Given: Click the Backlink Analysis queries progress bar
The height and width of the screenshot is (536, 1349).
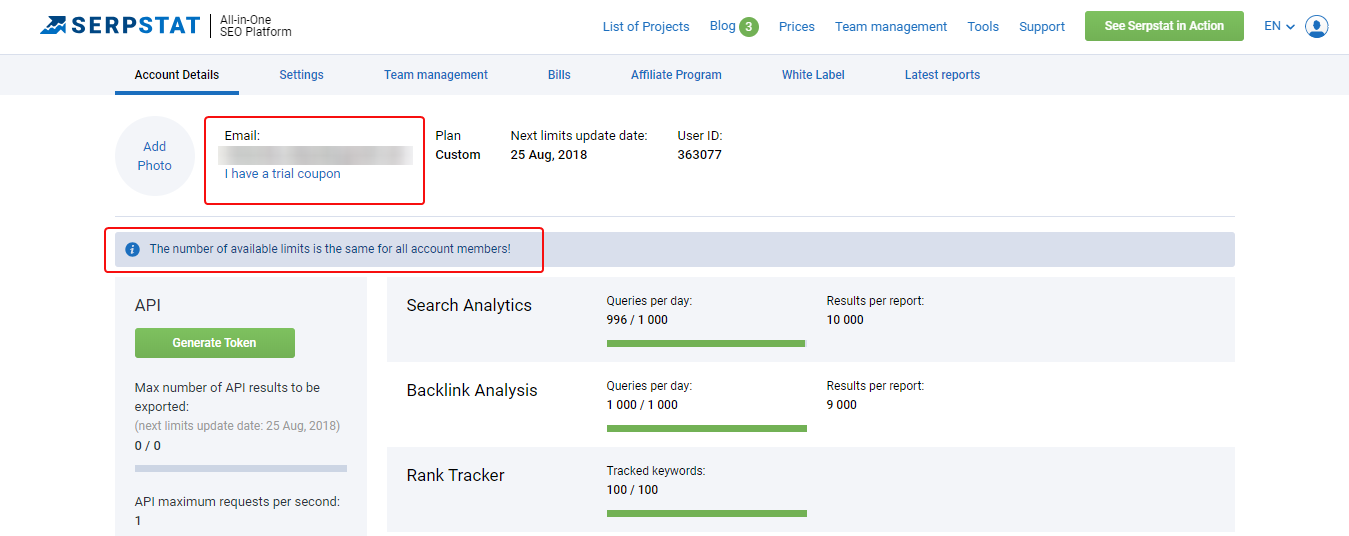Looking at the screenshot, I should 707,428.
